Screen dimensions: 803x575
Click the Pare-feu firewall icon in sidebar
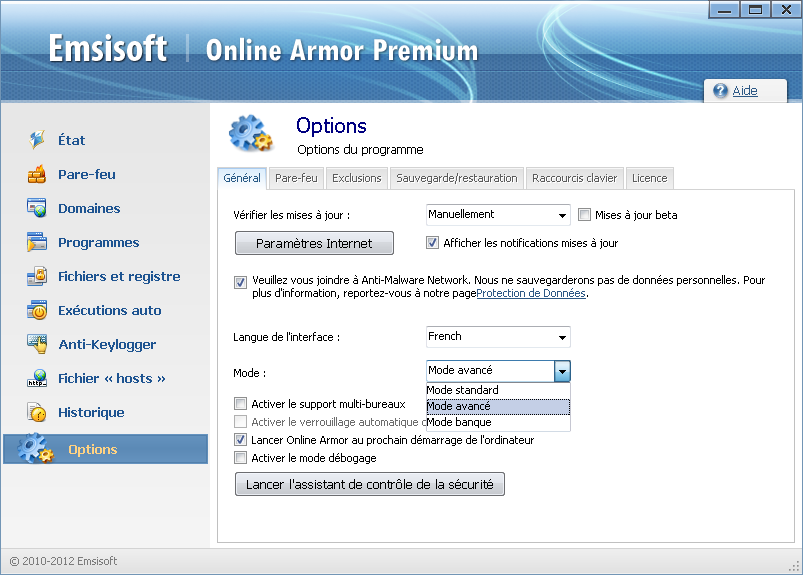37,175
